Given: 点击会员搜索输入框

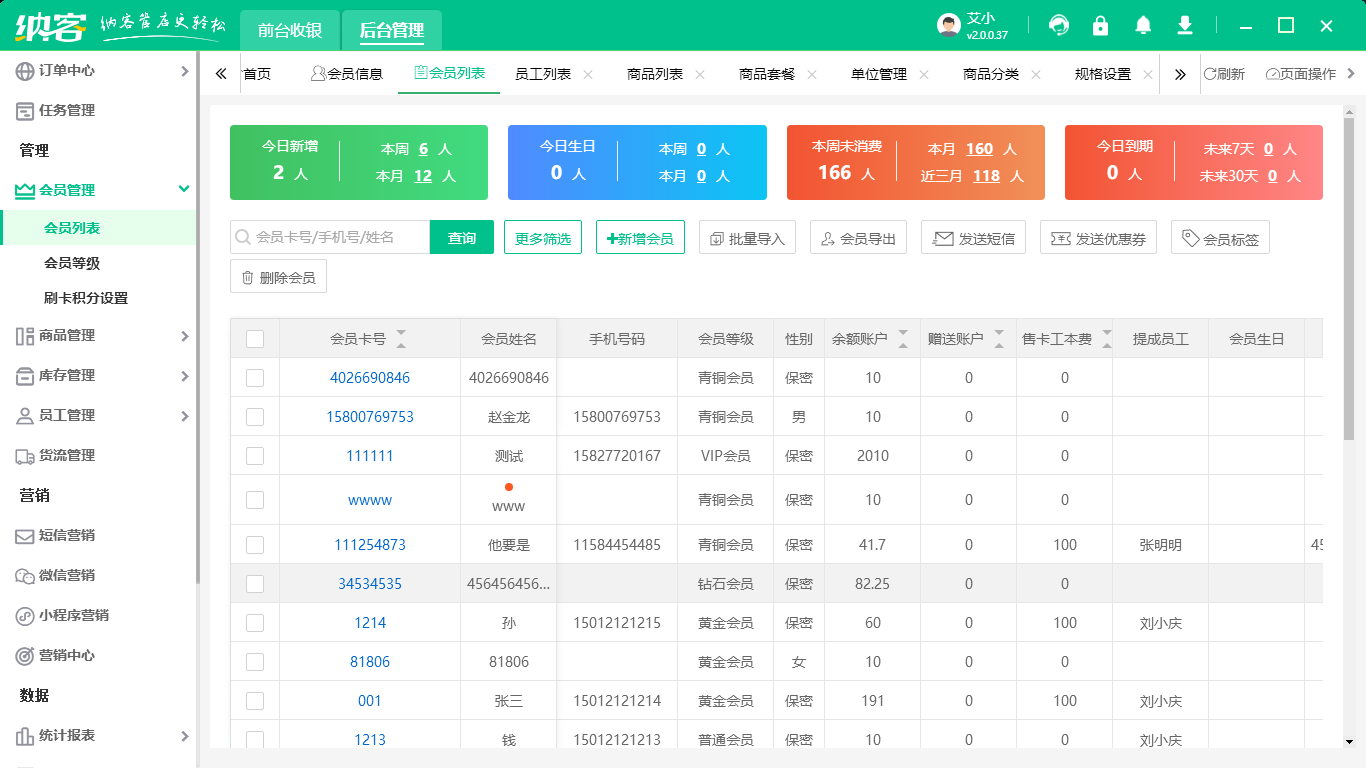Looking at the screenshot, I should point(330,237).
